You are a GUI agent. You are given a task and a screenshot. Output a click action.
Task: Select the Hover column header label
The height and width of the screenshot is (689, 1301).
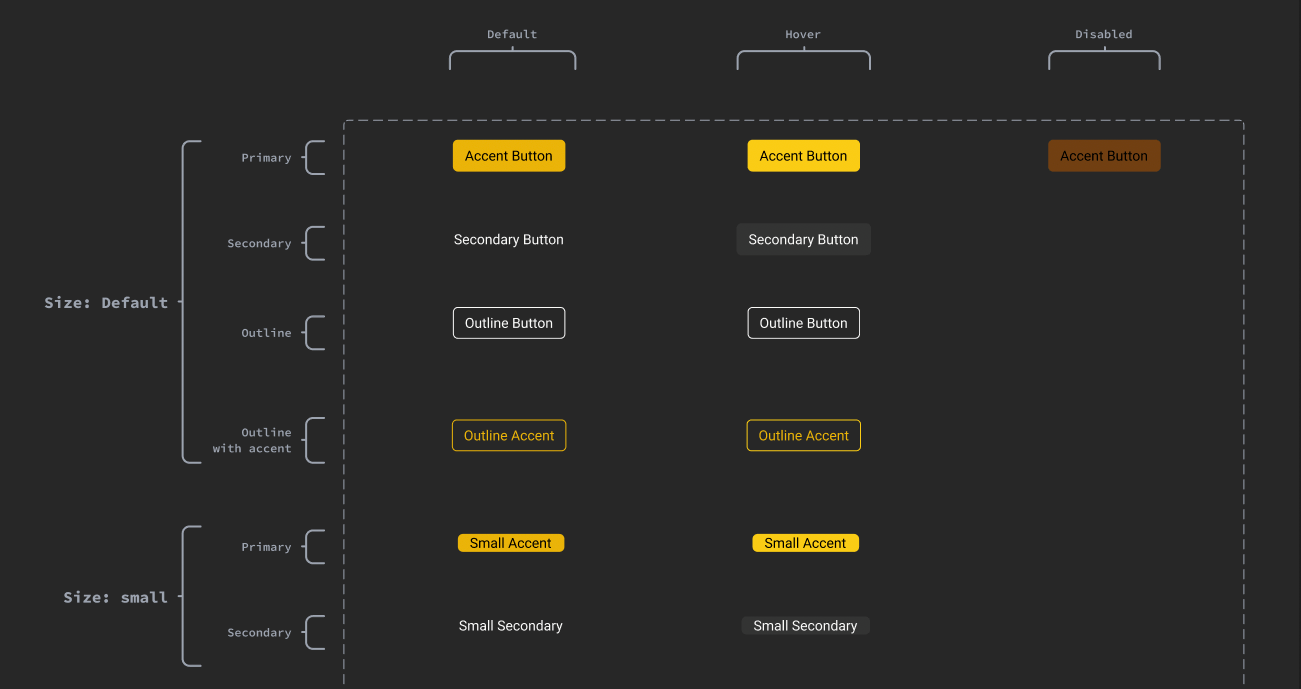(x=803, y=34)
